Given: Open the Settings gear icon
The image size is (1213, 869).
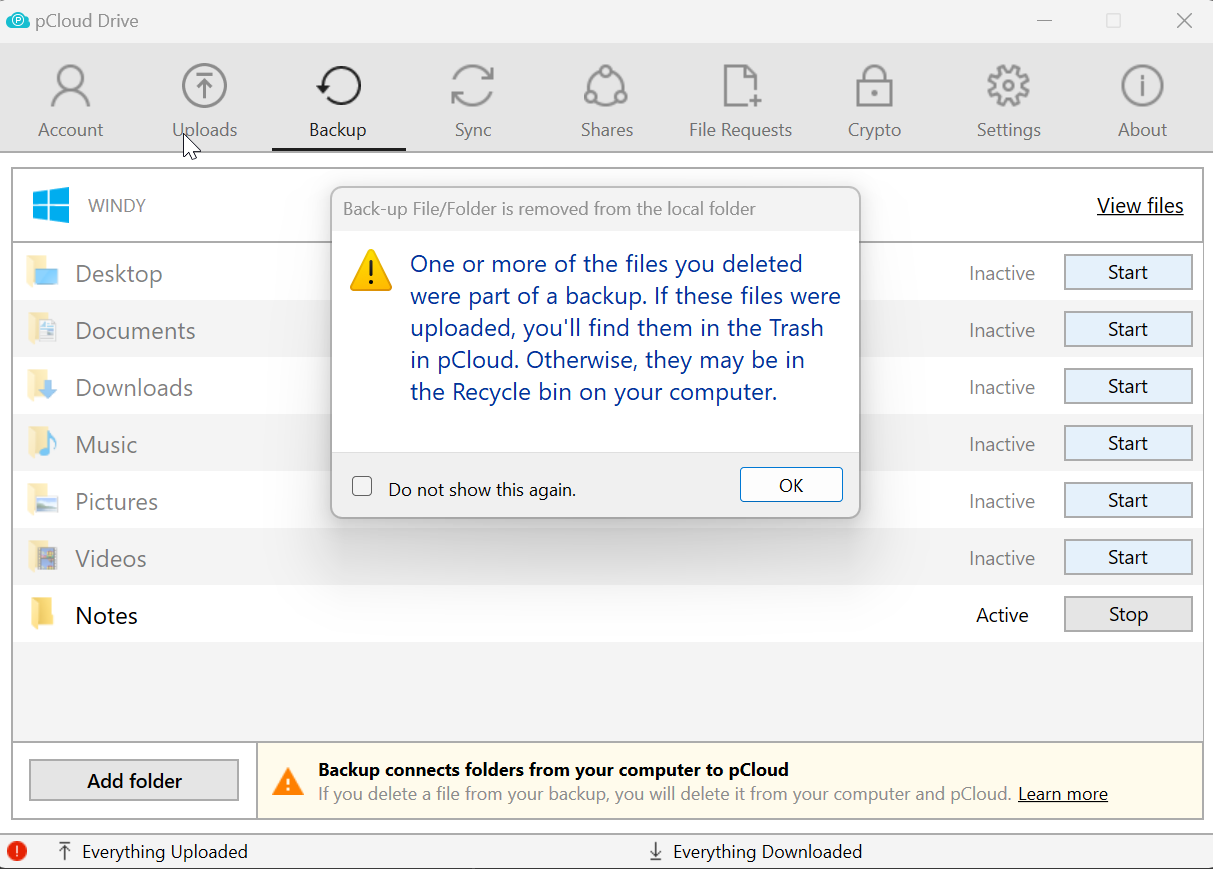Looking at the screenshot, I should click(x=1008, y=87).
